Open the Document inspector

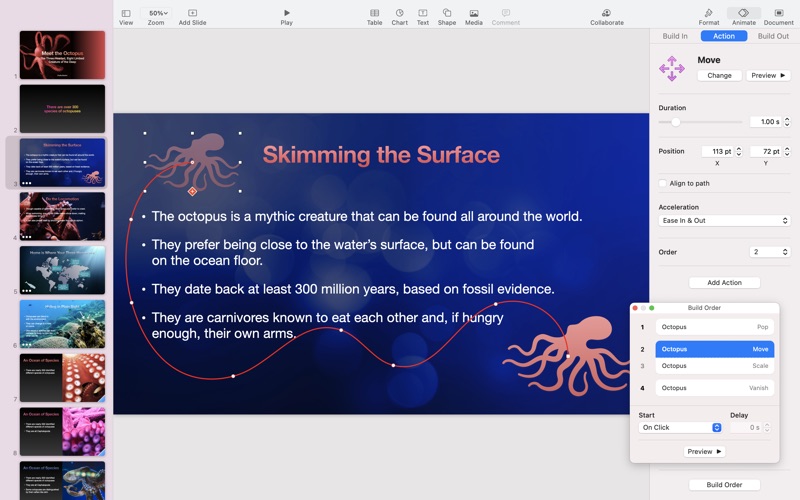point(778,13)
